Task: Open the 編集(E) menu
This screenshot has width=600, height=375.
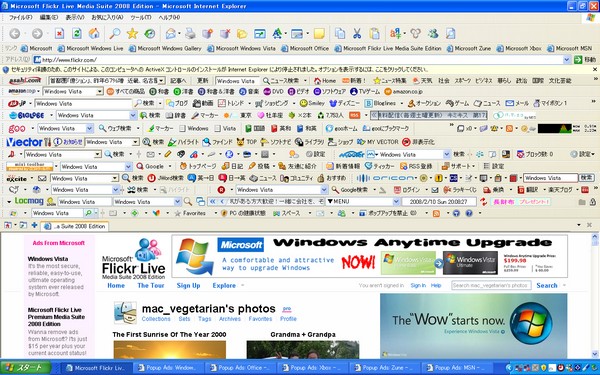Action: tap(49, 17)
